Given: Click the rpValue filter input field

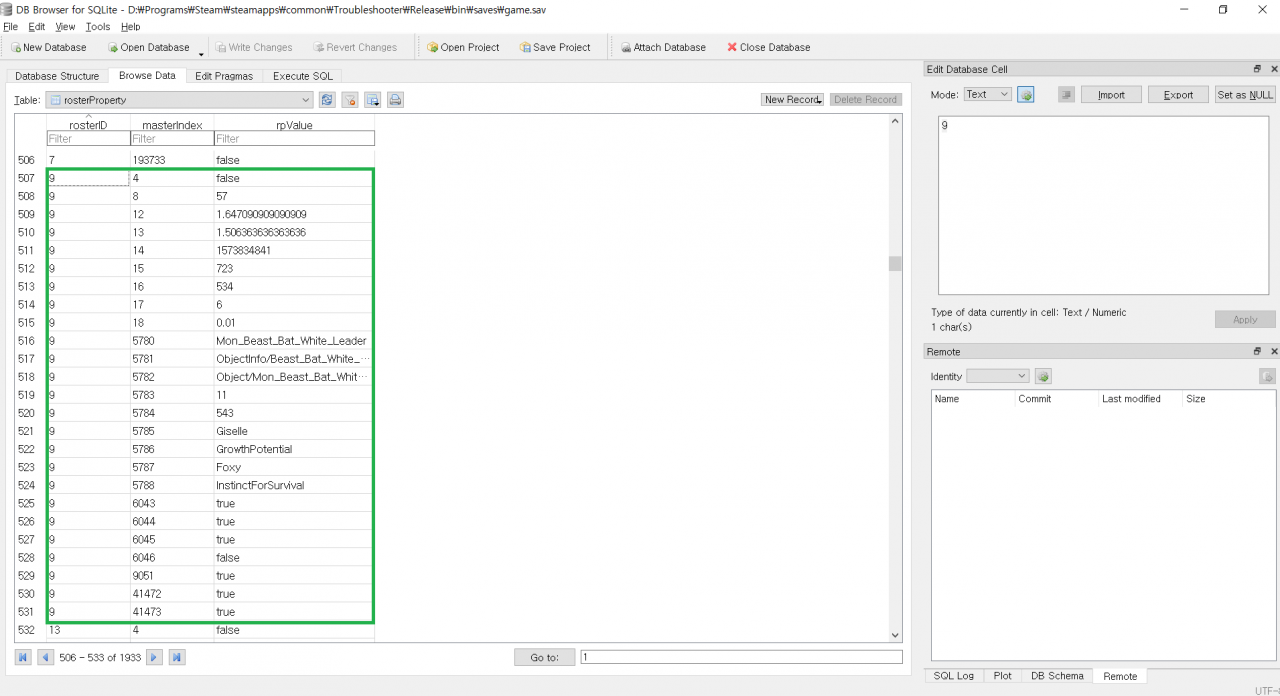Looking at the screenshot, I should point(294,139).
